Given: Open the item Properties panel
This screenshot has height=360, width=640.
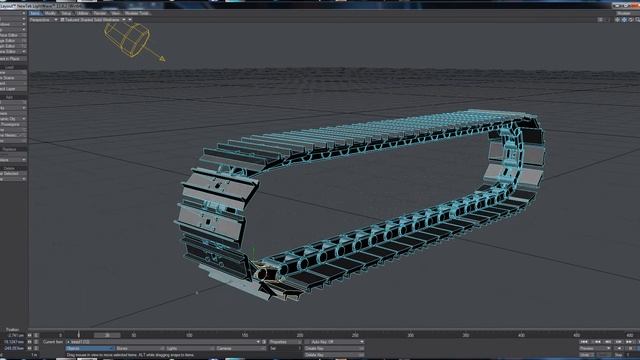Looking at the screenshot, I should 285,342.
